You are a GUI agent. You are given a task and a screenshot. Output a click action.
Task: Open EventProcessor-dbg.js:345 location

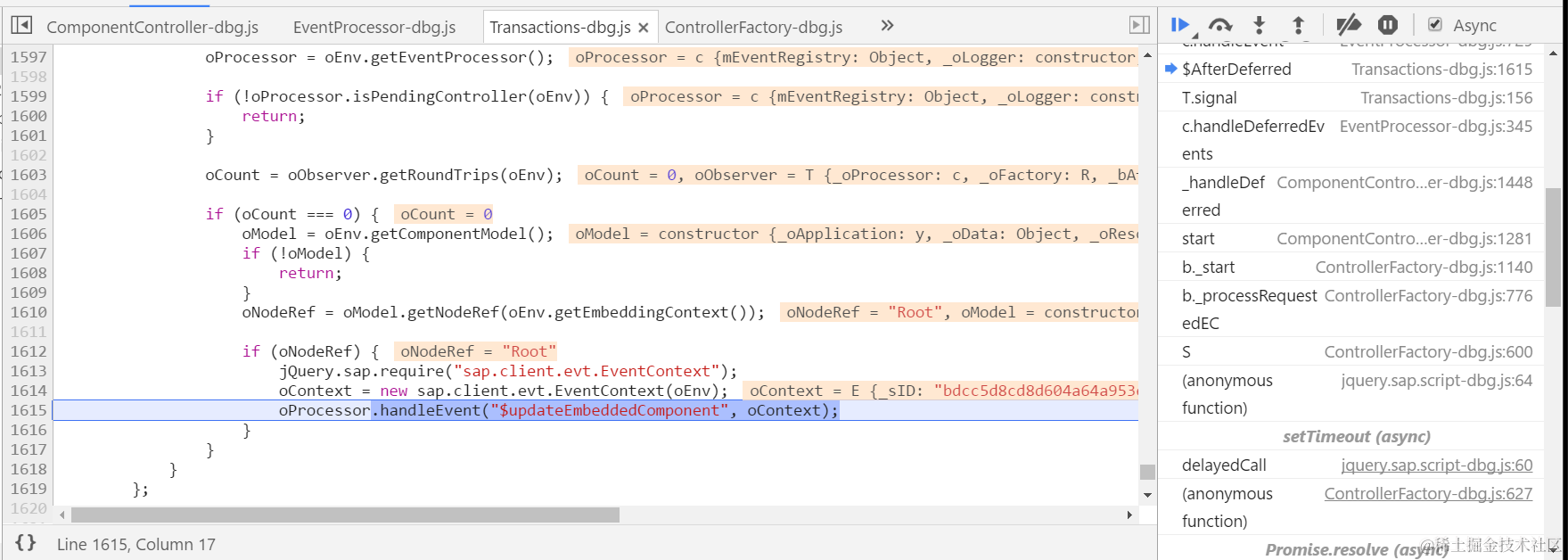[x=1435, y=126]
